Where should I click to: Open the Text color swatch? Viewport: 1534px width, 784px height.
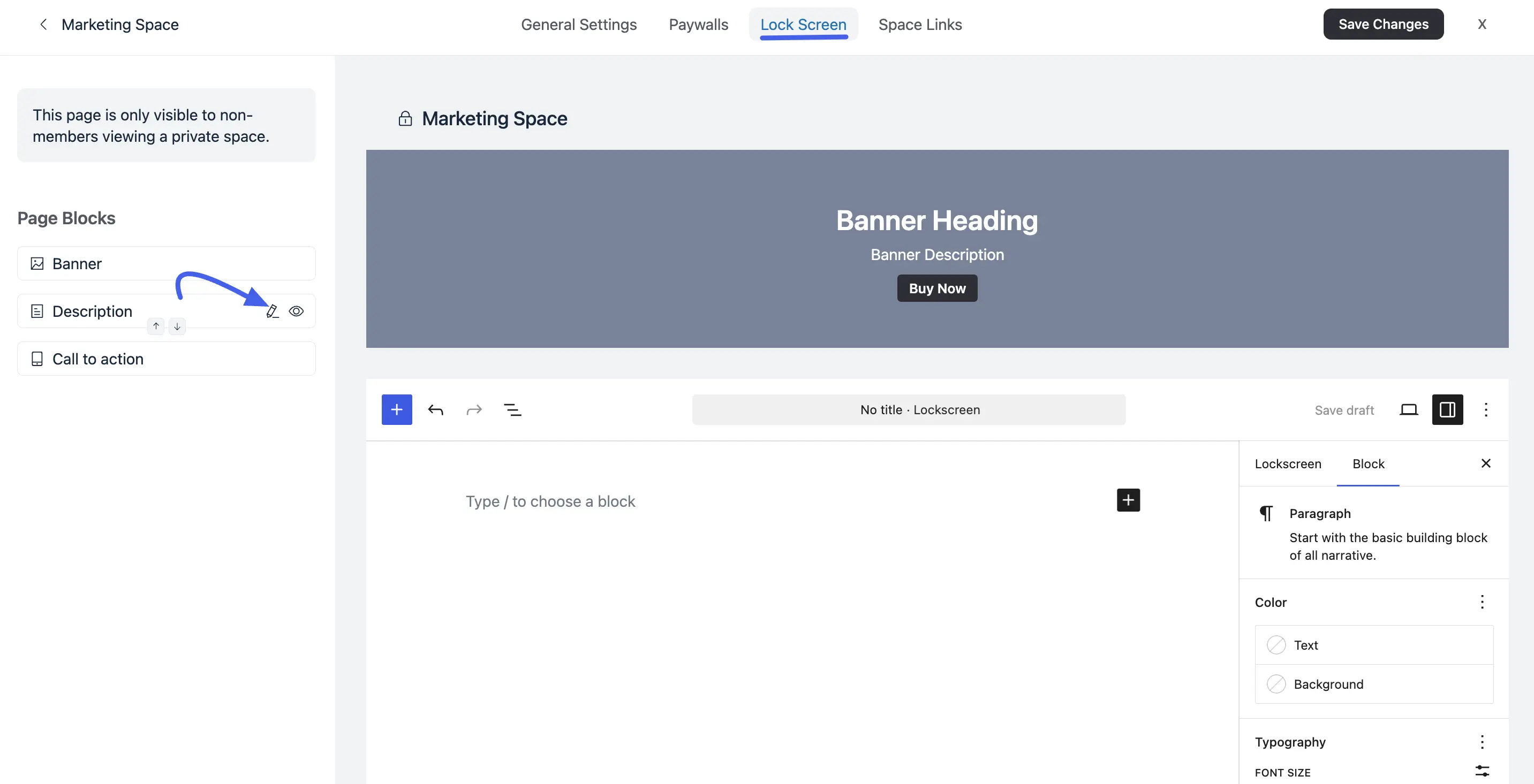tap(1373, 645)
